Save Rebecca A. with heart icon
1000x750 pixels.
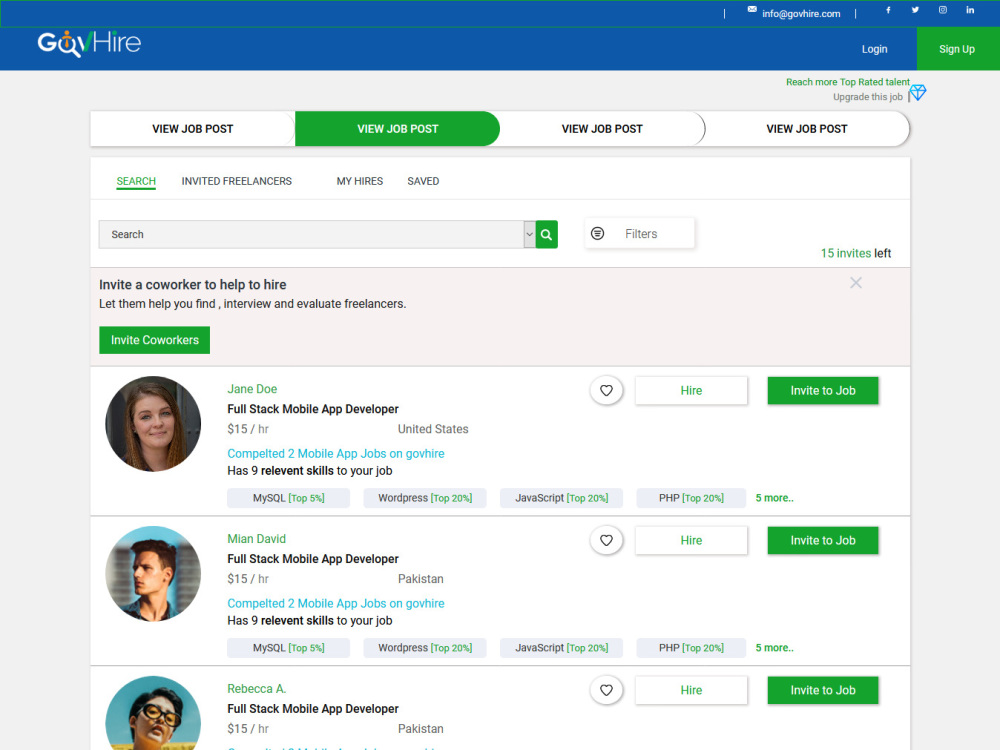[x=607, y=690]
